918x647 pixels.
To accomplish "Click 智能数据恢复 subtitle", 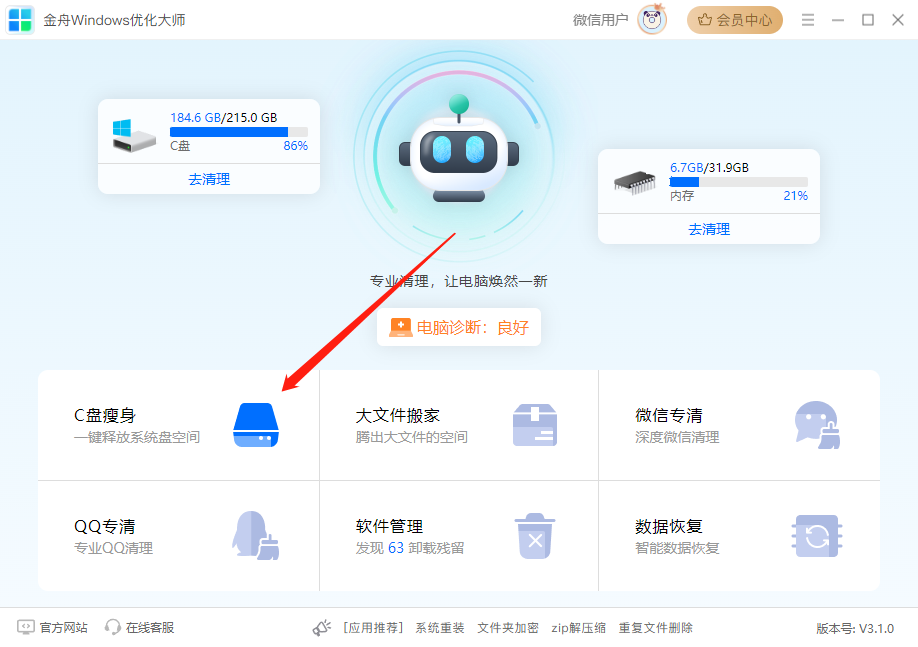I will coord(677,548).
